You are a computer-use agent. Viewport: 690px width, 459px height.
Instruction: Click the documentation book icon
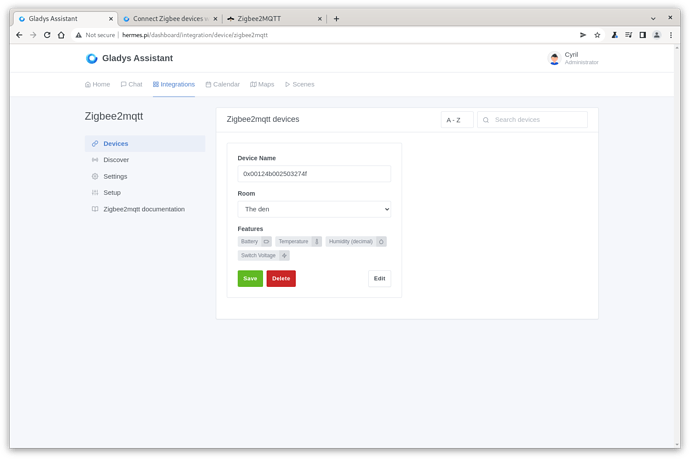(x=95, y=209)
